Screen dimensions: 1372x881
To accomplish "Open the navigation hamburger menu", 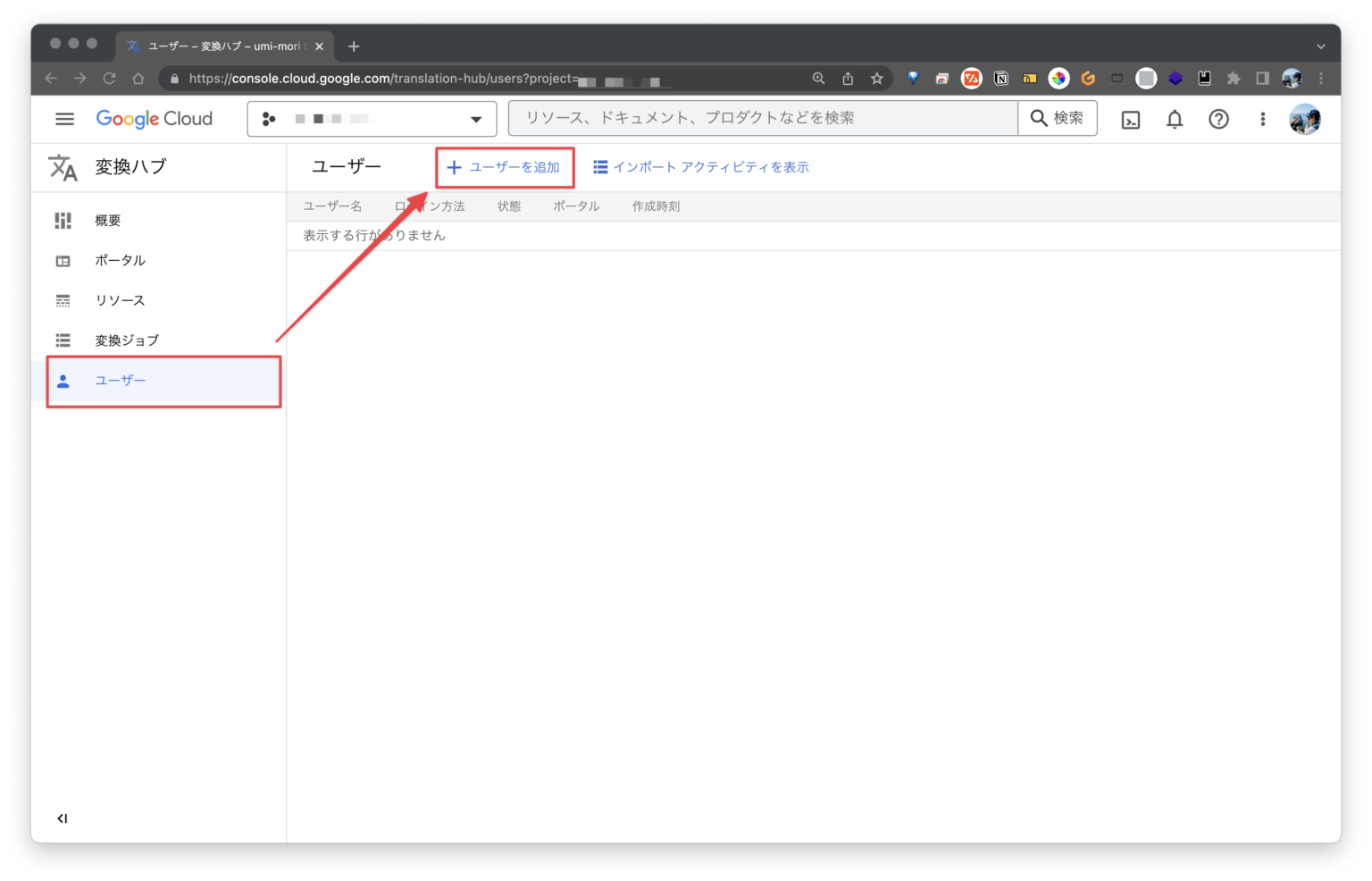I will coord(63,118).
